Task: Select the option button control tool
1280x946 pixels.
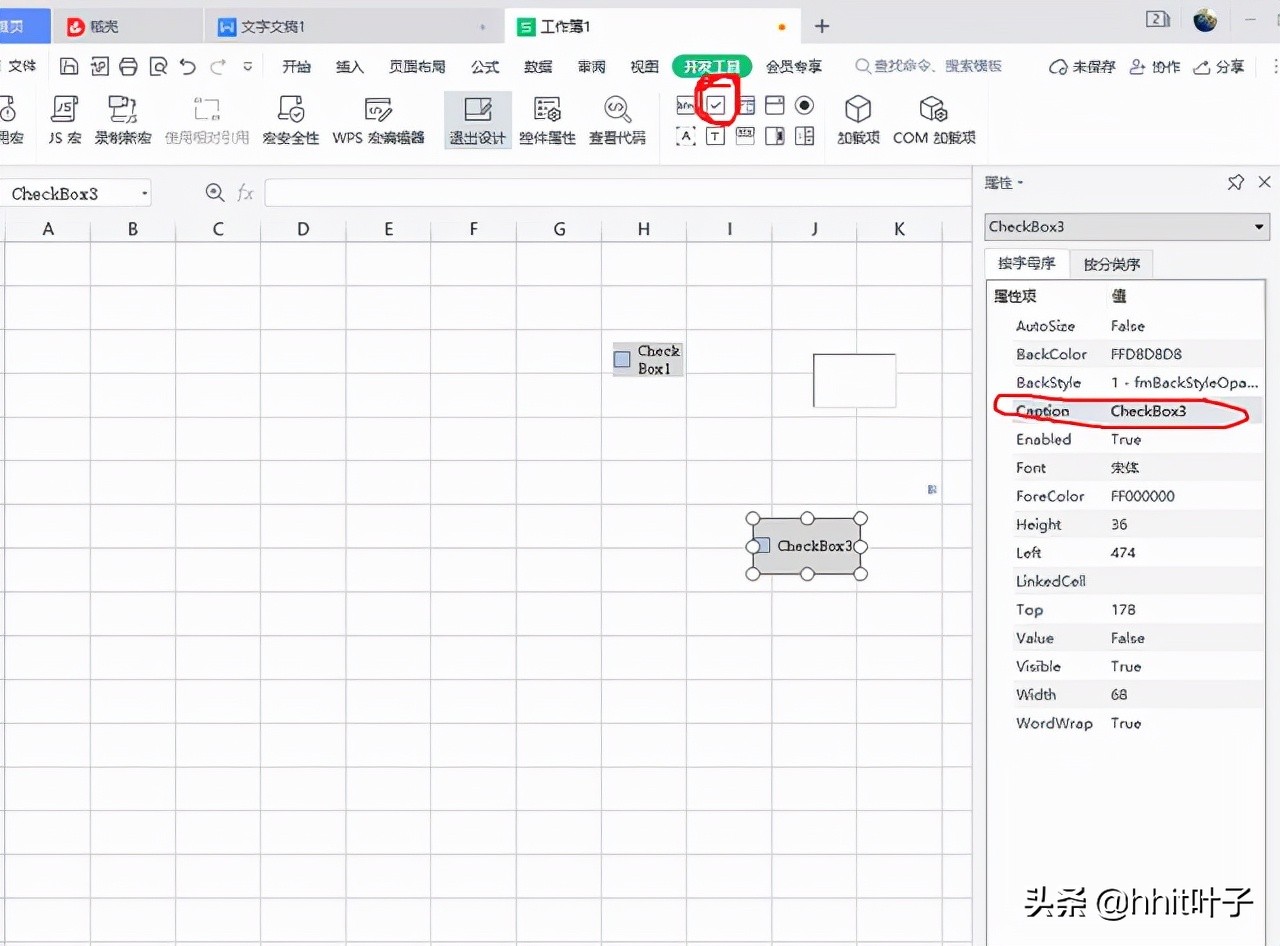Action: point(804,105)
